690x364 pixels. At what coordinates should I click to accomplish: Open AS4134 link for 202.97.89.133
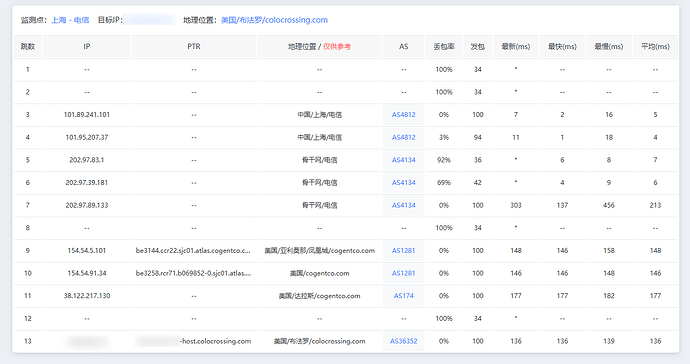point(404,205)
